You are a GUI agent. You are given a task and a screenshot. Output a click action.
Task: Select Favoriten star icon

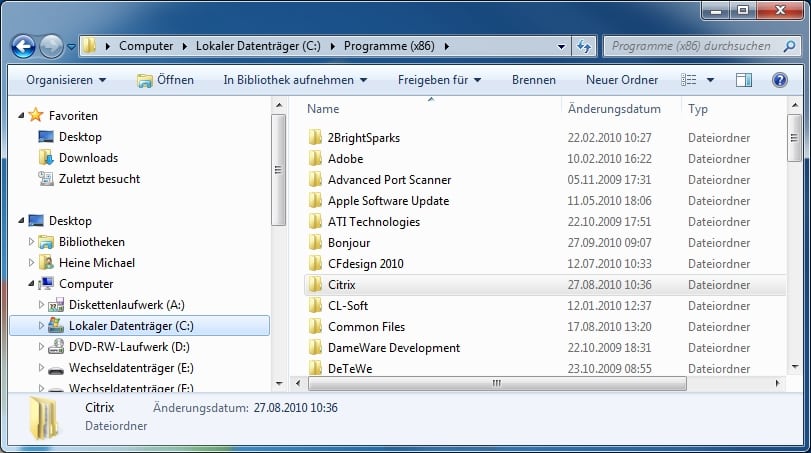pyautogui.click(x=36, y=115)
